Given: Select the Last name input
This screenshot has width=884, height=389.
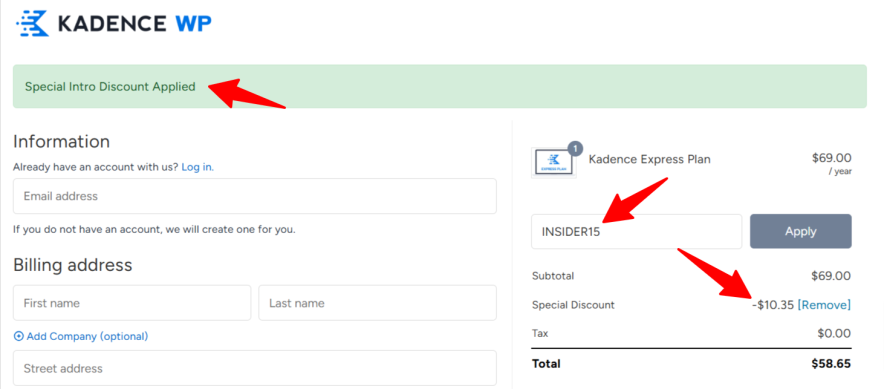Looking at the screenshot, I should (378, 303).
